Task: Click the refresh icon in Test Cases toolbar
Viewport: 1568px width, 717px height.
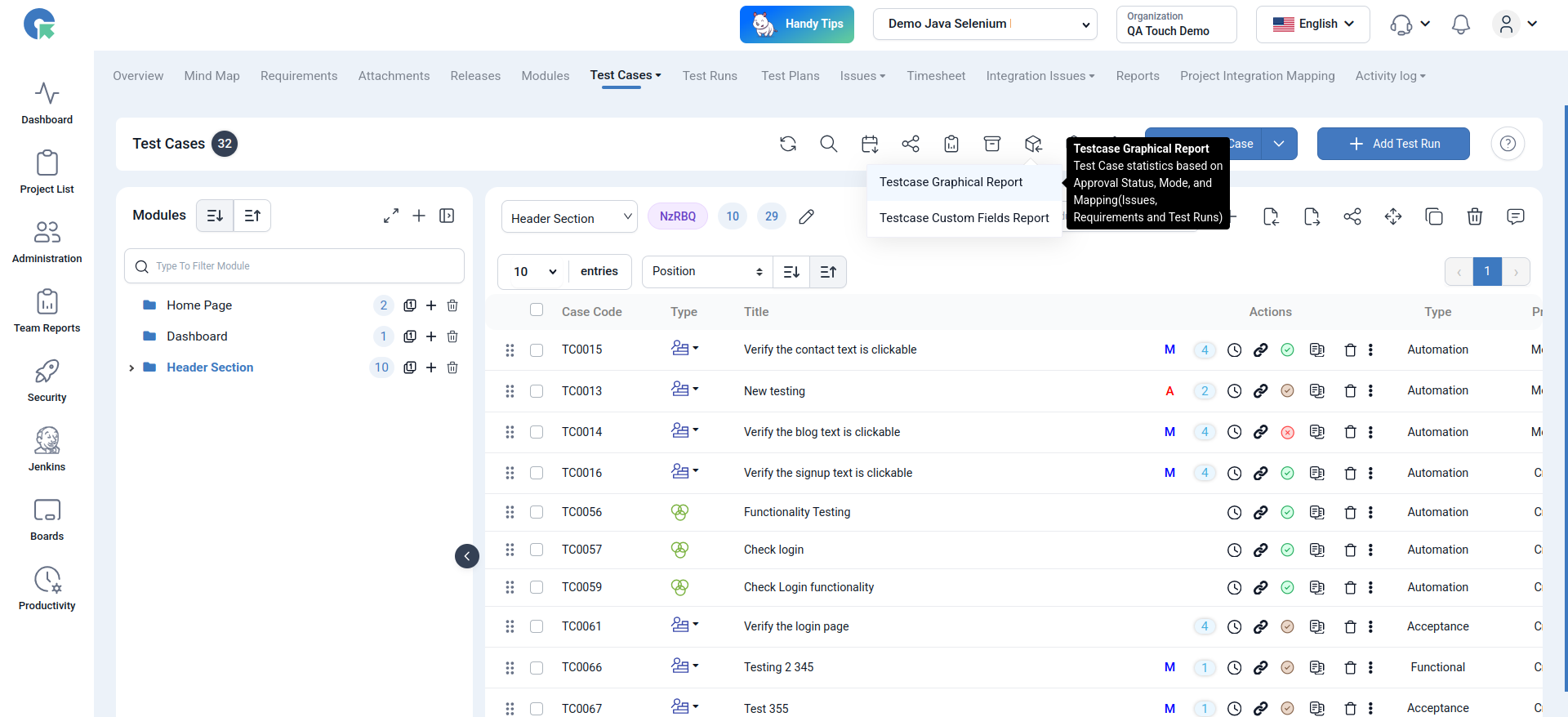Action: 788,144
